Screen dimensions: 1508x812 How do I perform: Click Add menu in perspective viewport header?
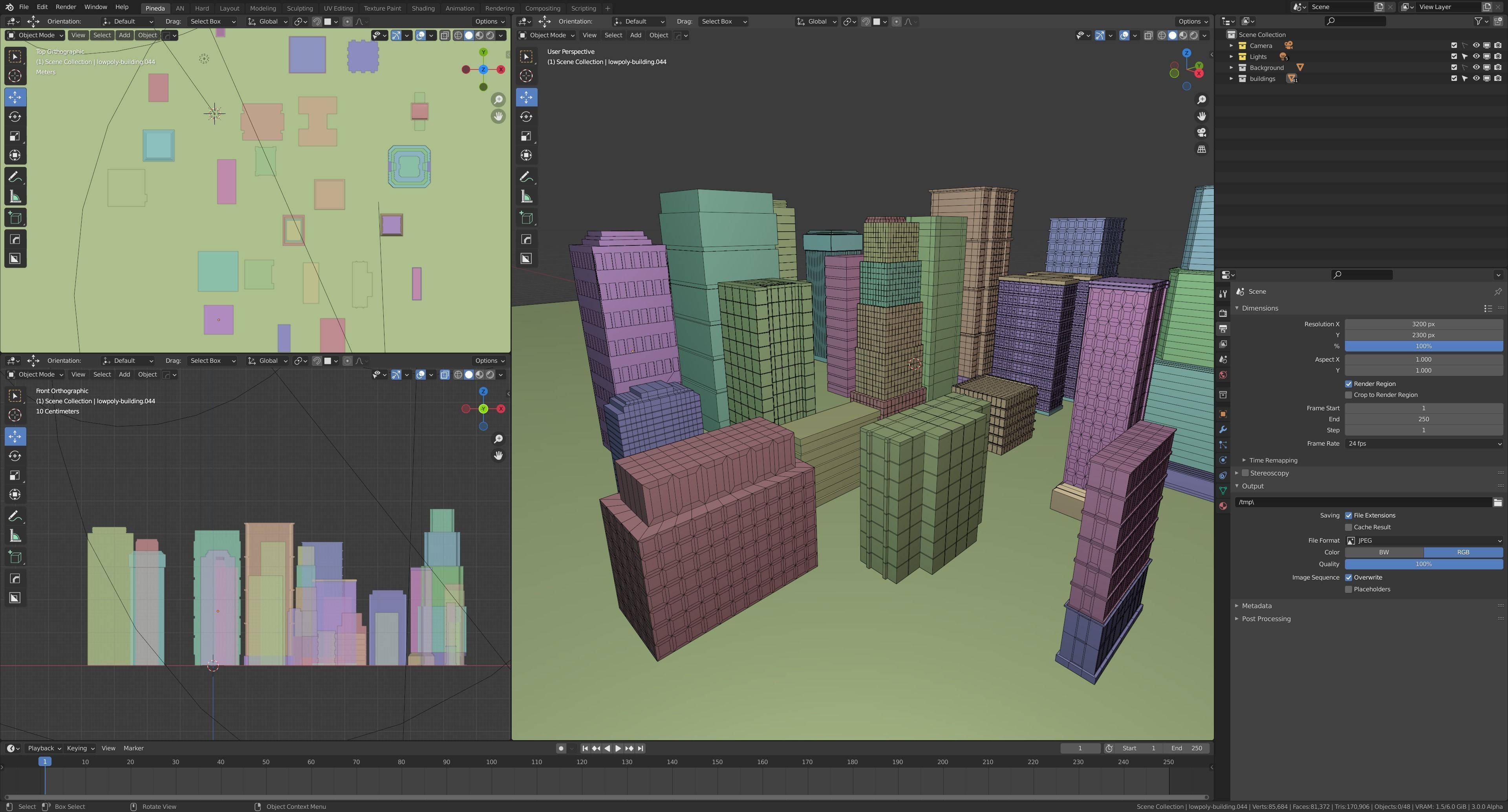pos(635,35)
